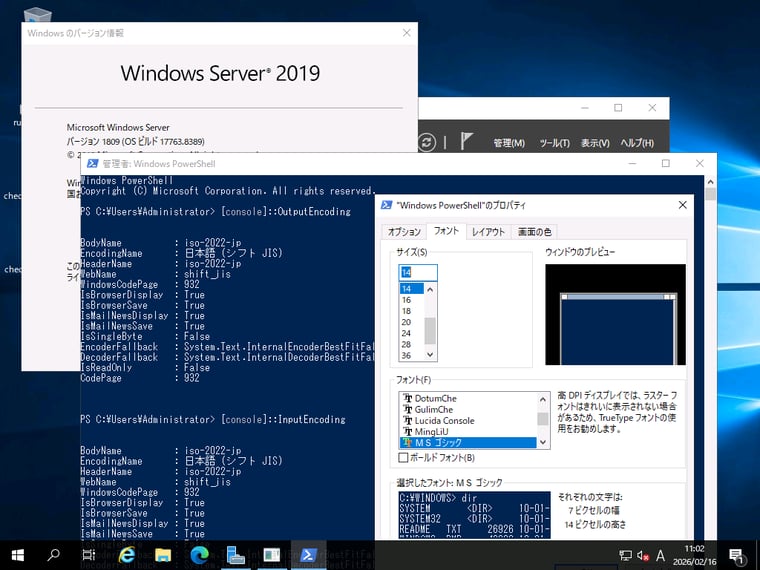Choose ＭＳ ゴシック font
The height and width of the screenshot is (570, 760).
(468, 443)
